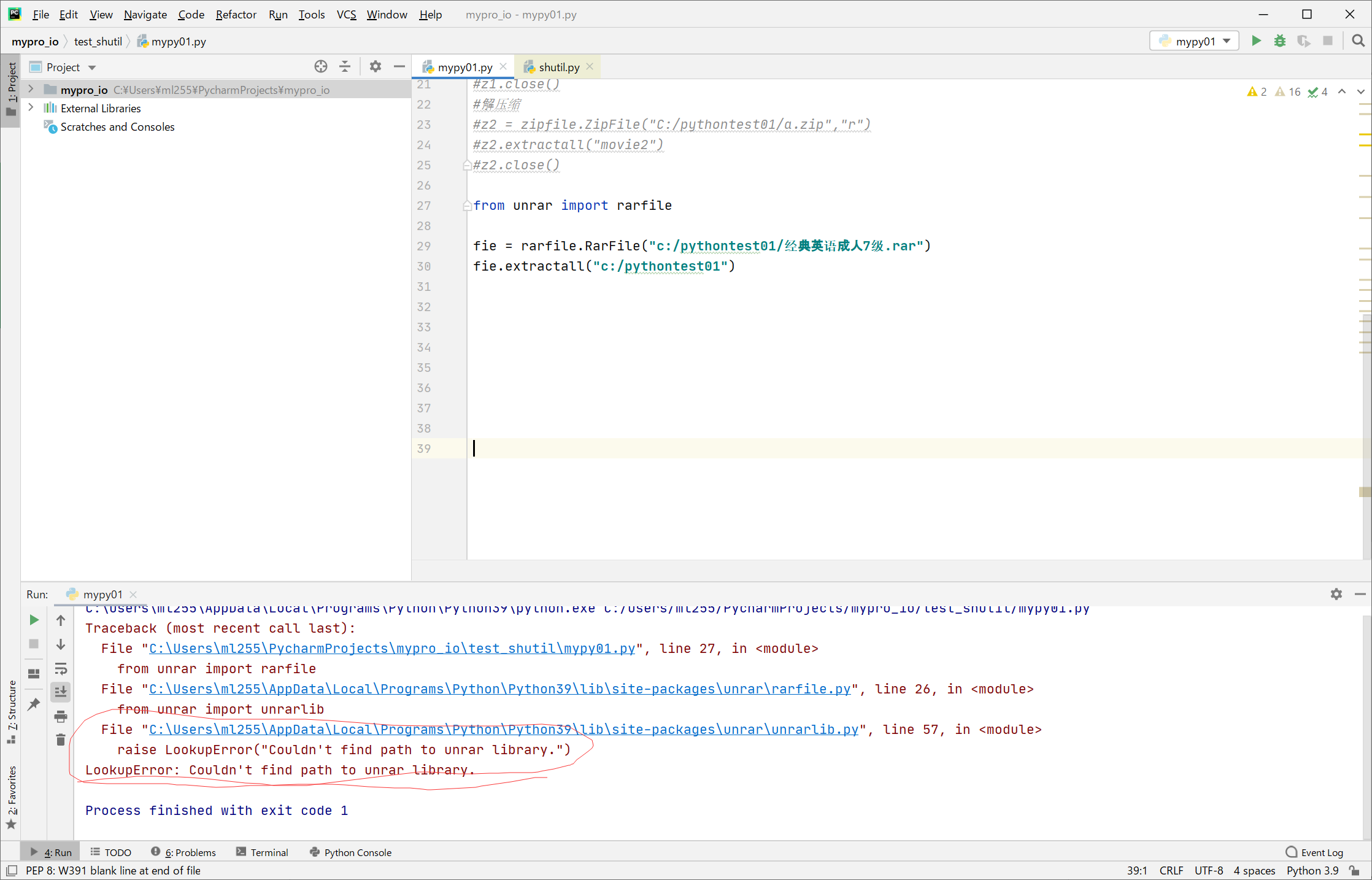Open the line separator CRLF selector
Viewport: 1372px width, 880px height.
coord(1171,870)
